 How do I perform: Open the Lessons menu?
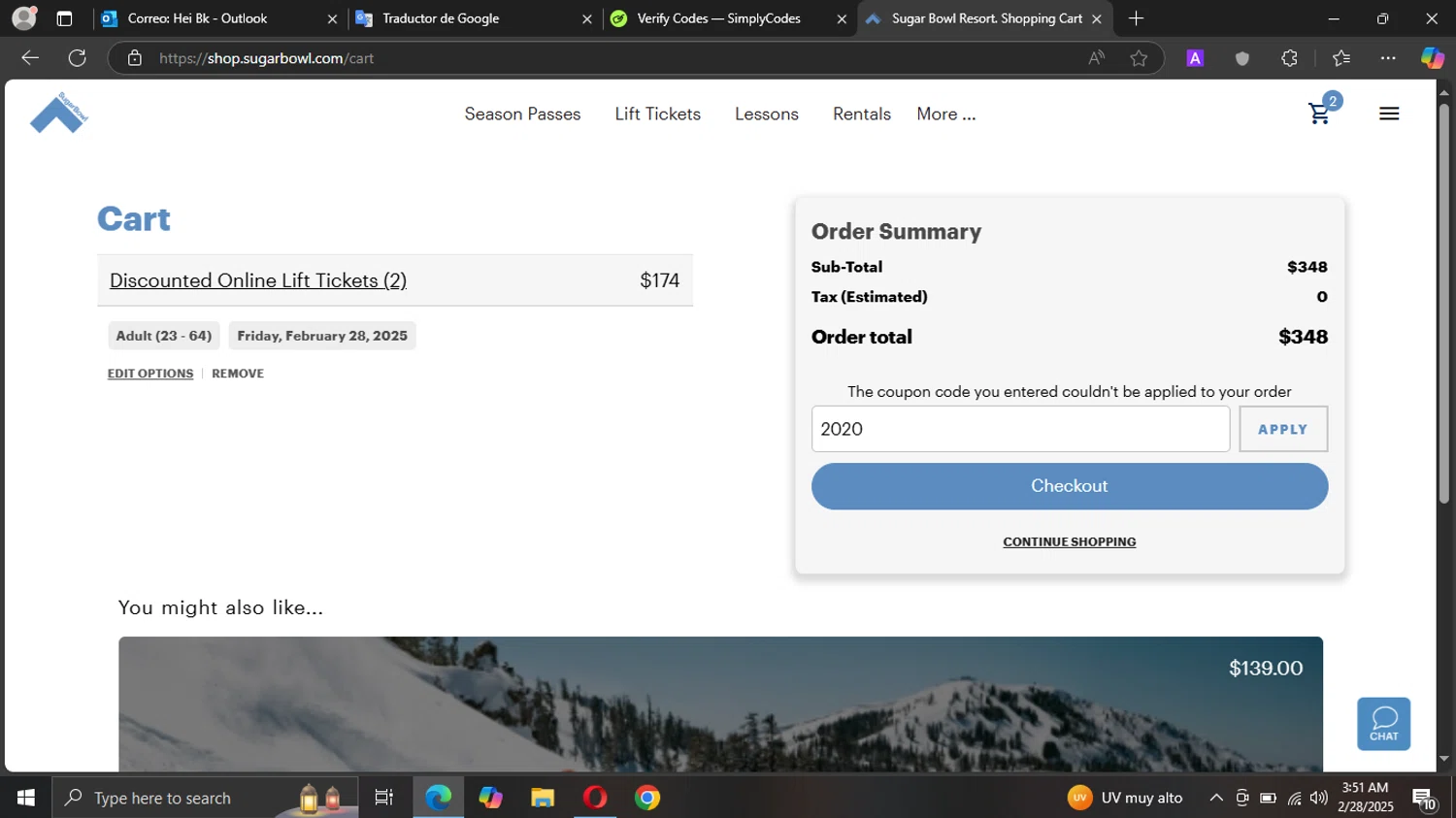click(x=766, y=114)
